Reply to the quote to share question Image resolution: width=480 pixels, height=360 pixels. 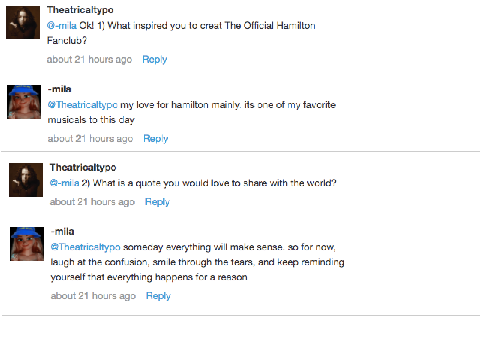click(157, 202)
